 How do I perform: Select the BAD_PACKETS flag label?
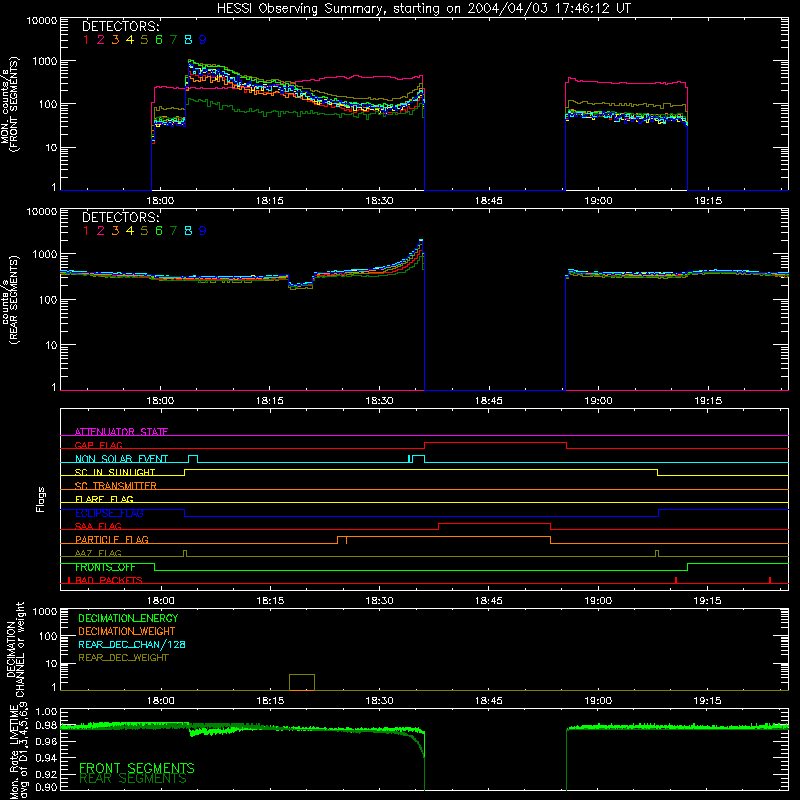click(x=109, y=580)
